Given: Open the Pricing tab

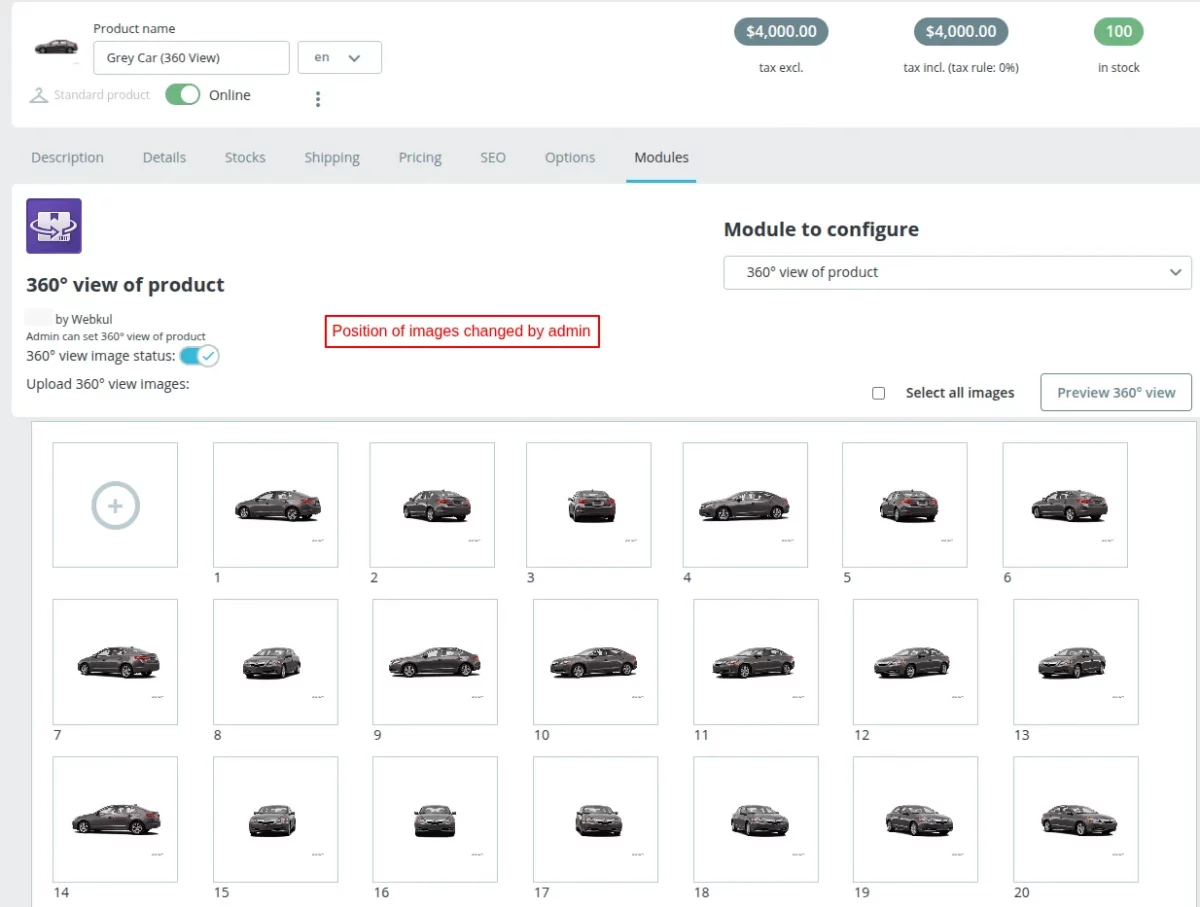Looking at the screenshot, I should coord(420,158).
